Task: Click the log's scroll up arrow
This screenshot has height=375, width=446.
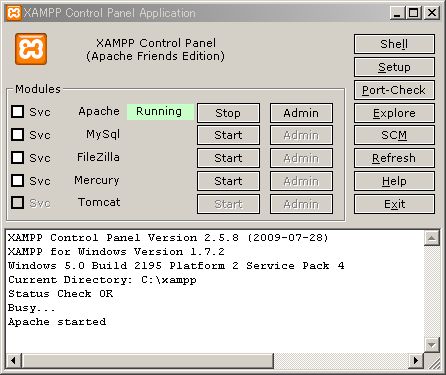Action: (432, 238)
